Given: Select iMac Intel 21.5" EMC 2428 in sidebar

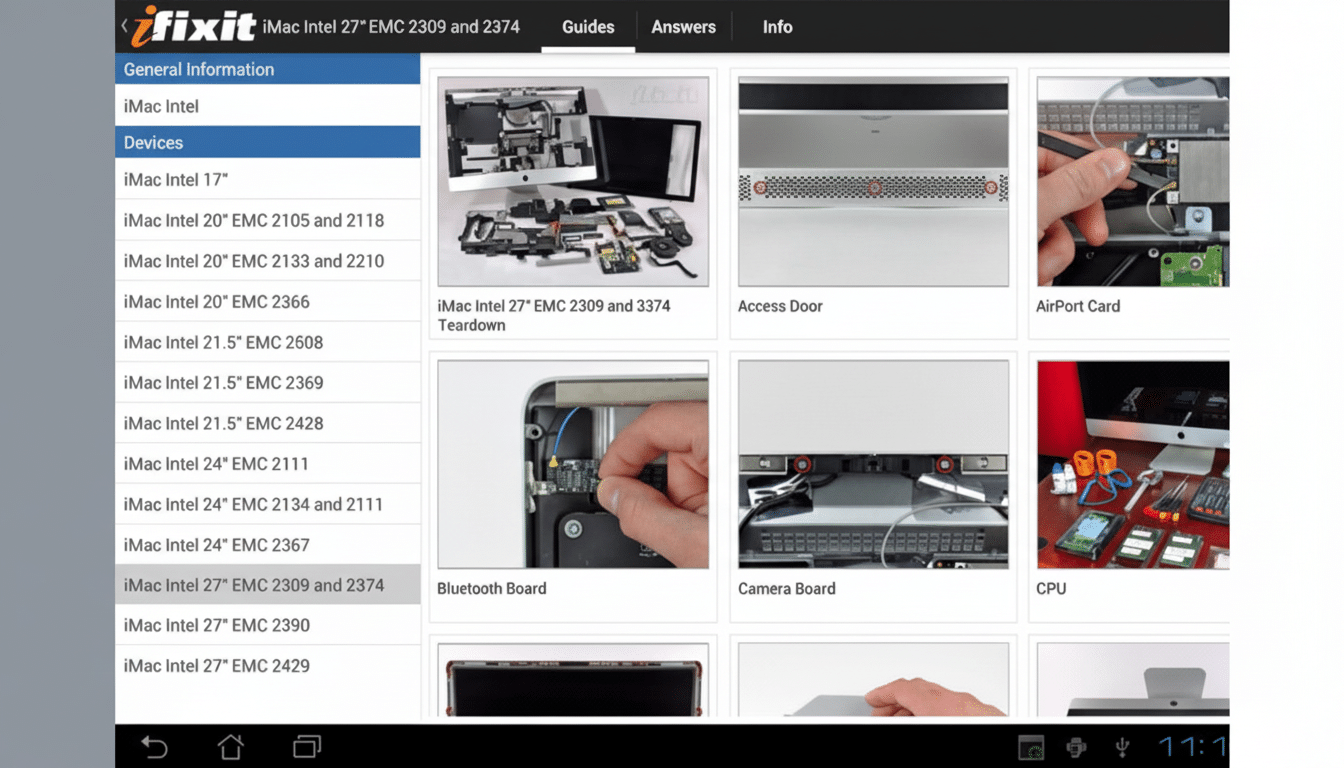Looking at the screenshot, I should 268,423.
